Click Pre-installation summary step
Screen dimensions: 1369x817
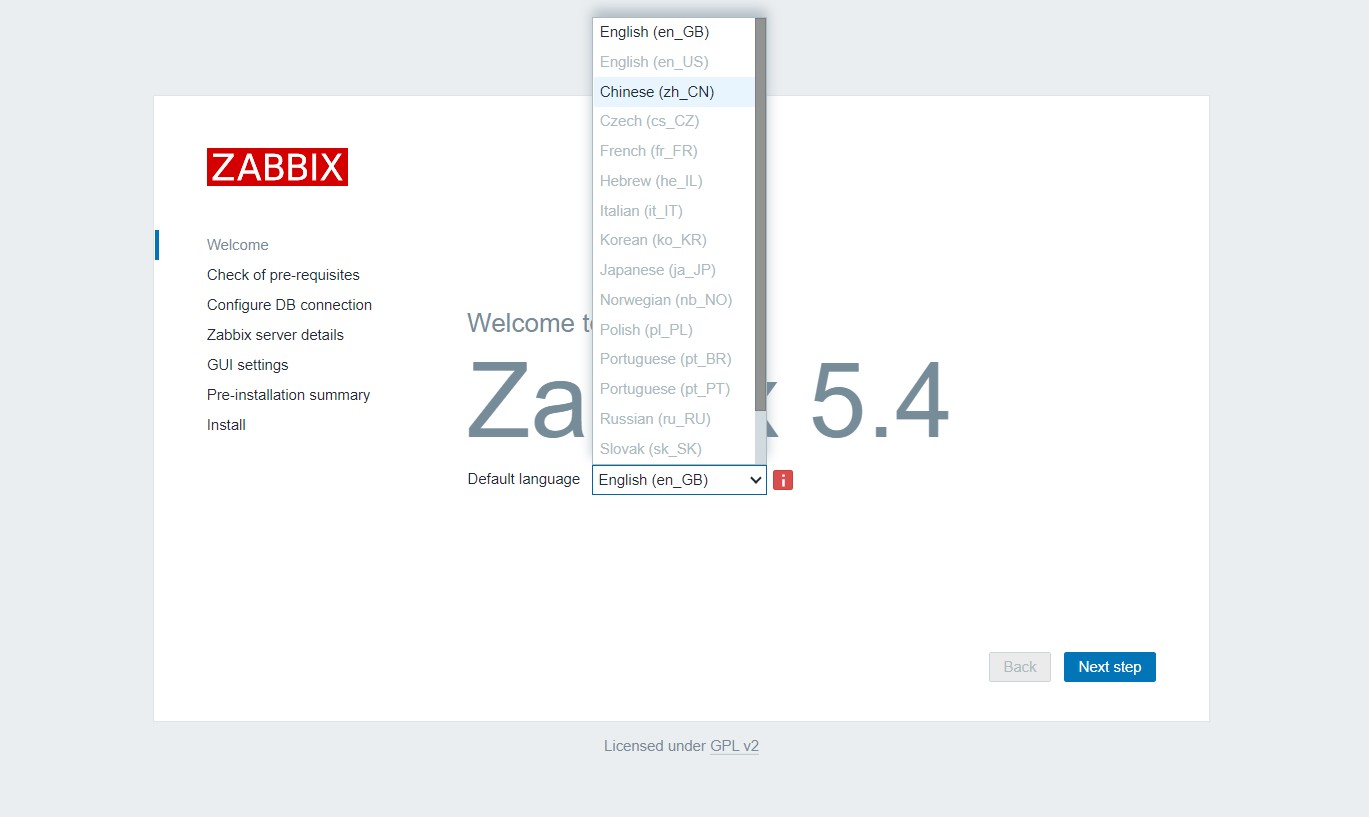pyautogui.click(x=288, y=395)
